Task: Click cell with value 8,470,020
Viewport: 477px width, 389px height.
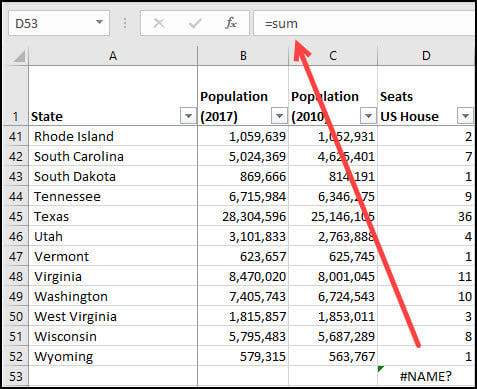Action: tap(243, 276)
